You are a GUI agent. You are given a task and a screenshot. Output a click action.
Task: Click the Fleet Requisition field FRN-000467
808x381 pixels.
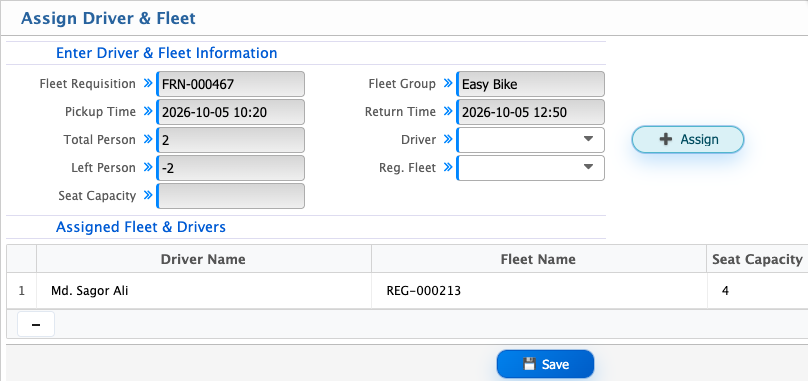pyautogui.click(x=230, y=84)
